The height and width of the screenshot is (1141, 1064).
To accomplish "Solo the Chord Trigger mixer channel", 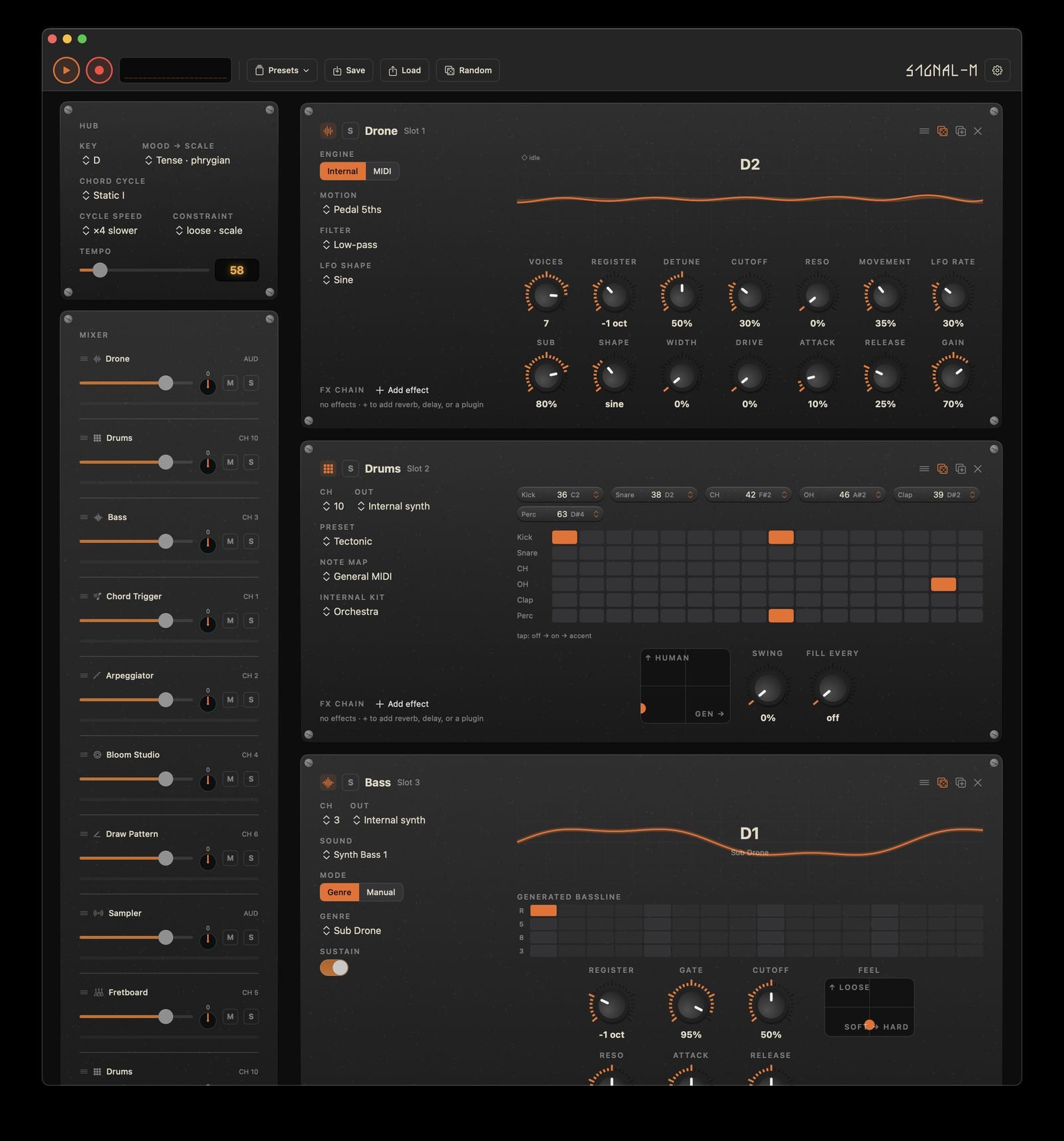I will point(251,621).
